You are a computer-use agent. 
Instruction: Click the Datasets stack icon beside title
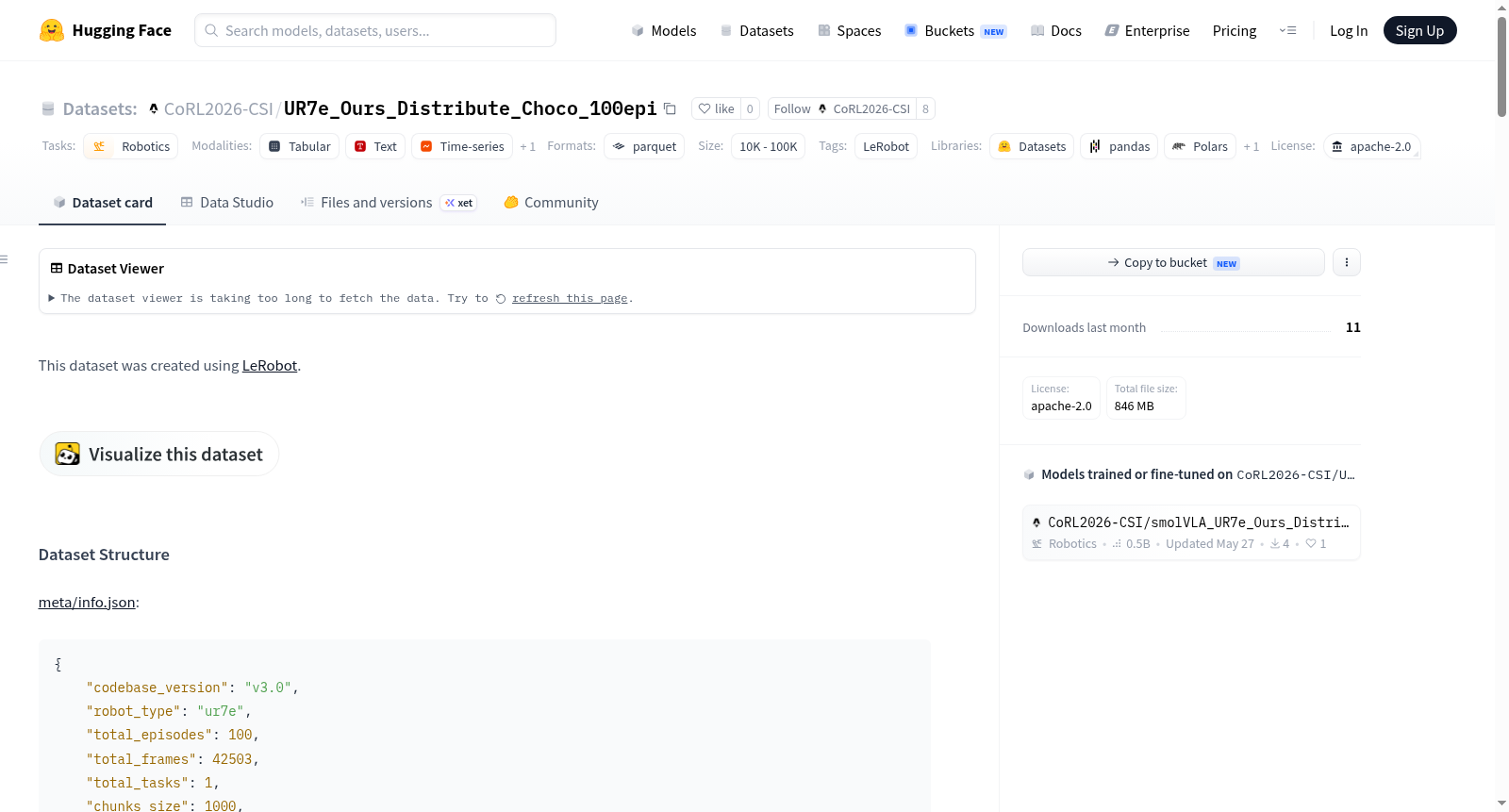[x=48, y=108]
